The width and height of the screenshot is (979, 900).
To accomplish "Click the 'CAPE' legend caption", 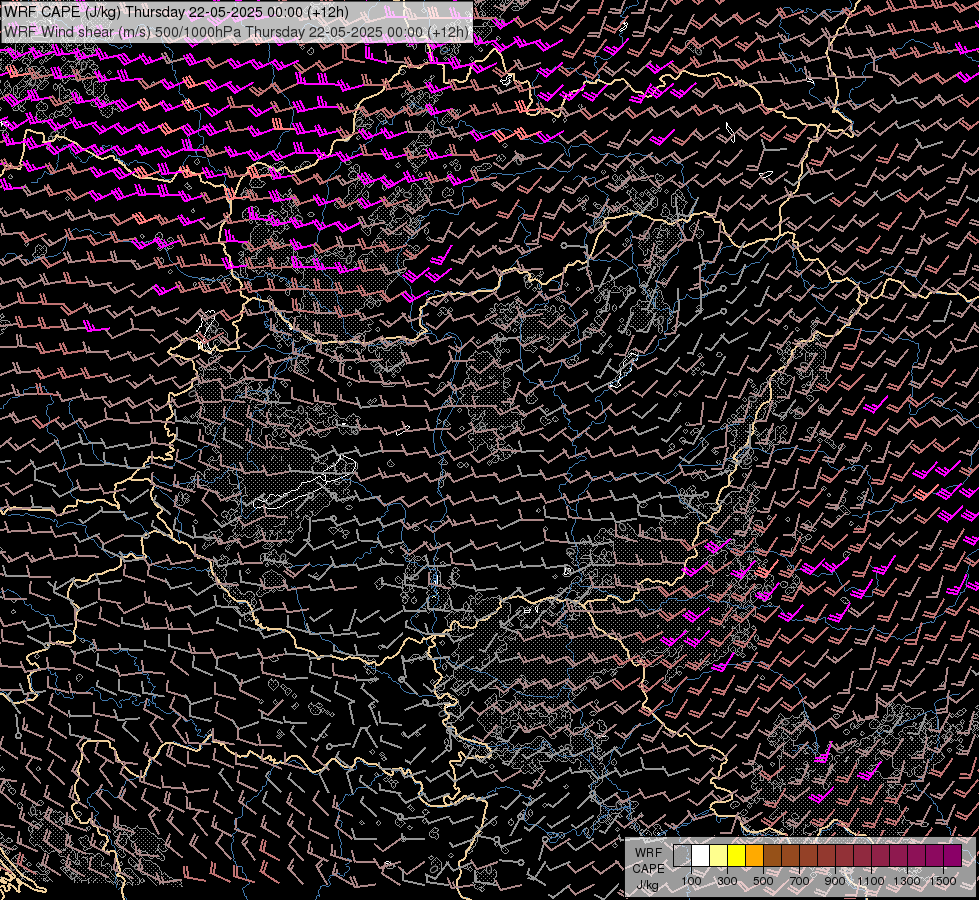I will pos(649,869).
